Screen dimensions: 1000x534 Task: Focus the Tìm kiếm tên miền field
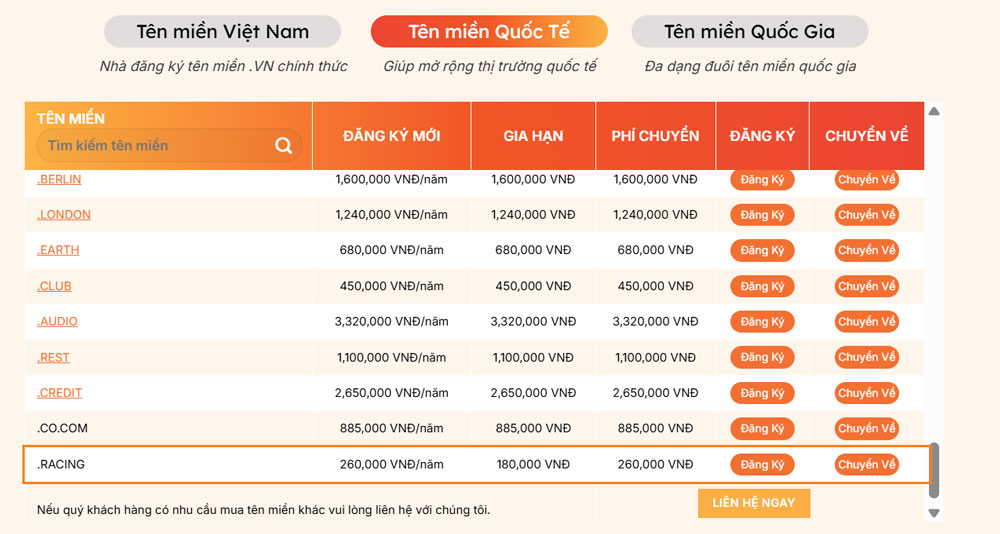click(x=159, y=145)
